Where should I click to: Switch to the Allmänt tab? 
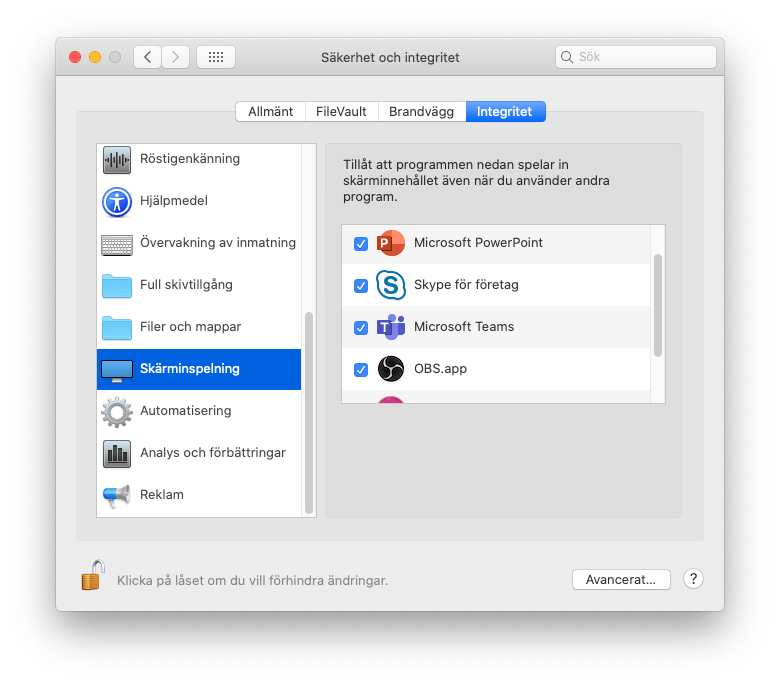pos(270,111)
